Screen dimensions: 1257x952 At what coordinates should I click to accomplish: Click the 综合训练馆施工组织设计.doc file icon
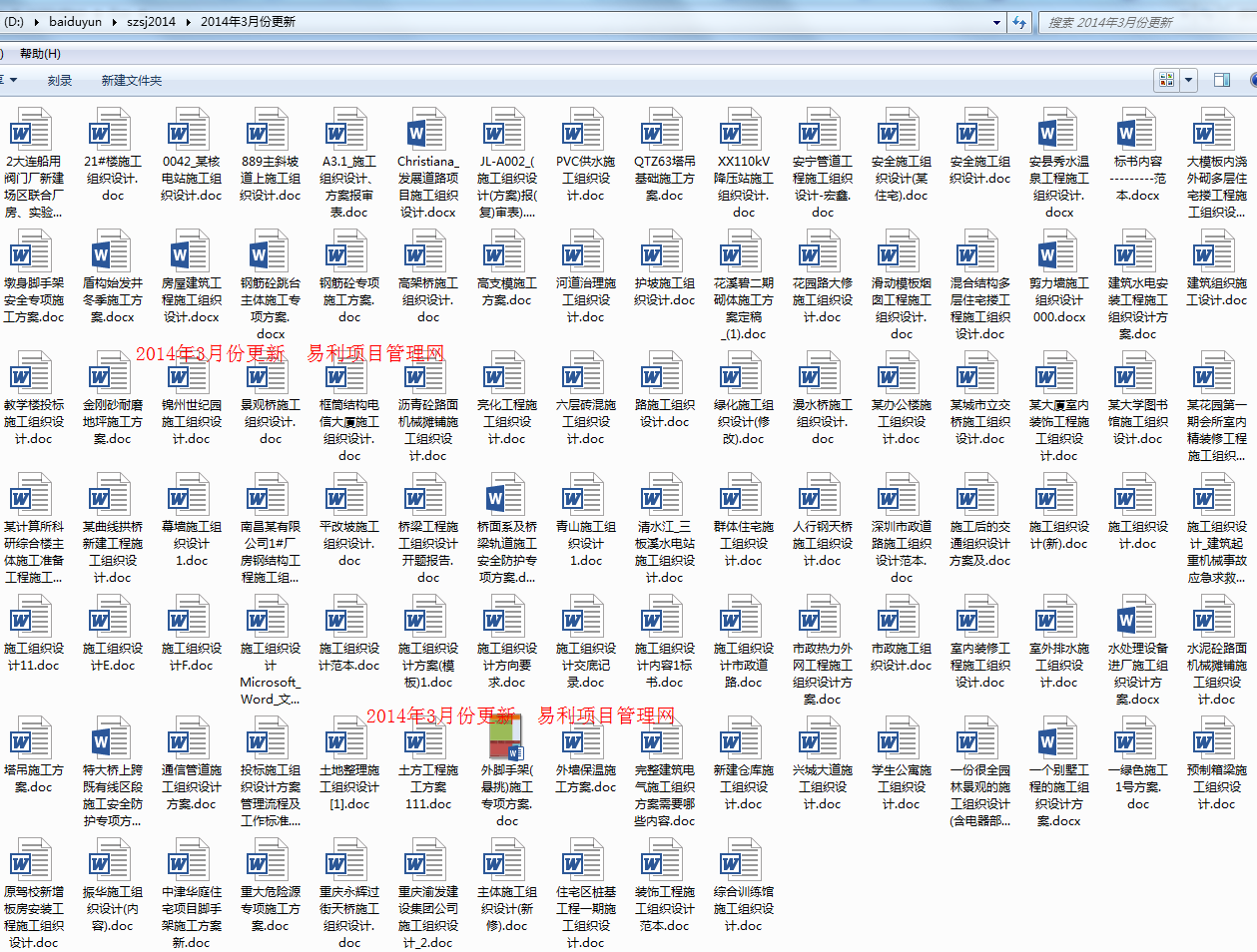(743, 864)
